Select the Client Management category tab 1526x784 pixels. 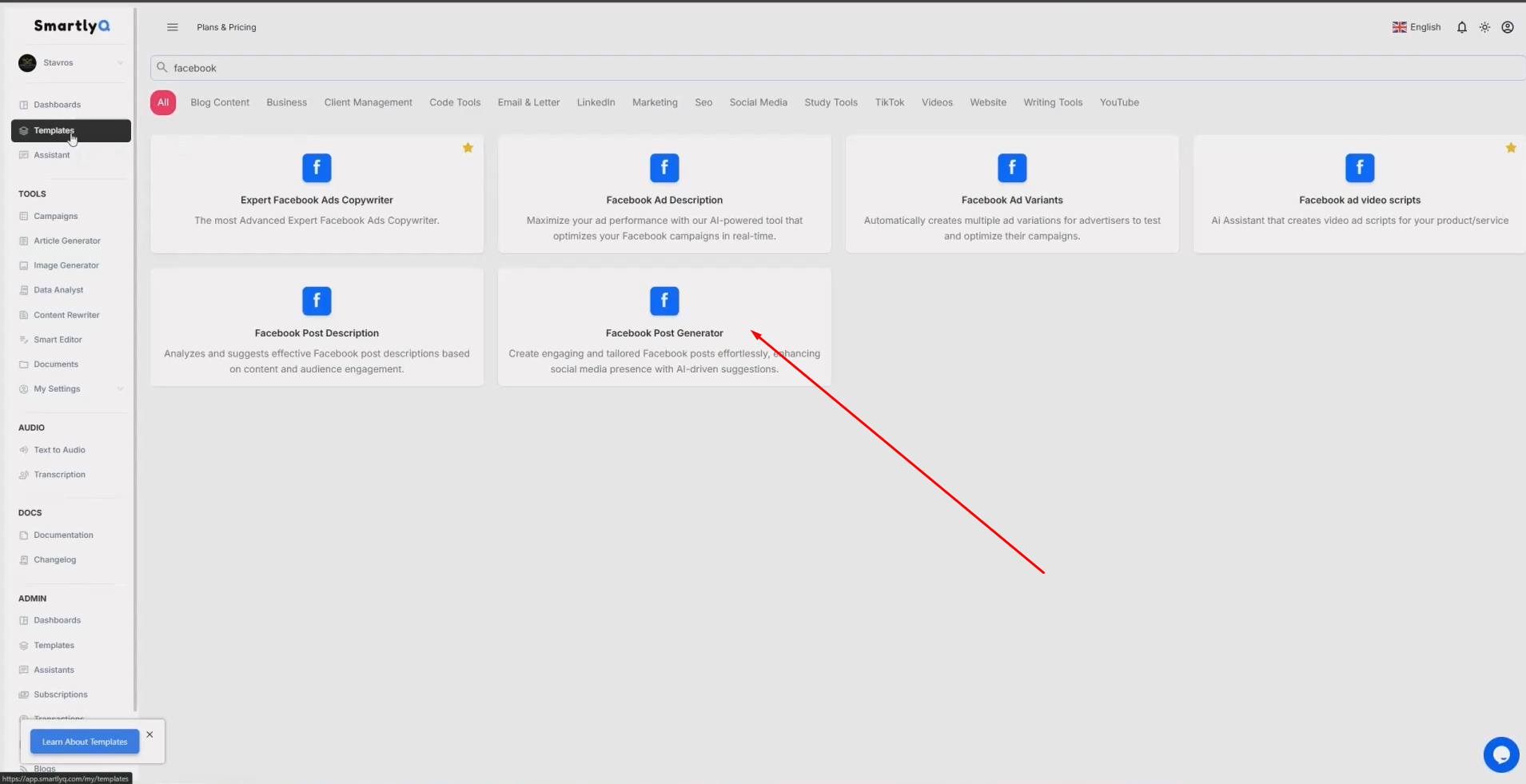coord(369,102)
